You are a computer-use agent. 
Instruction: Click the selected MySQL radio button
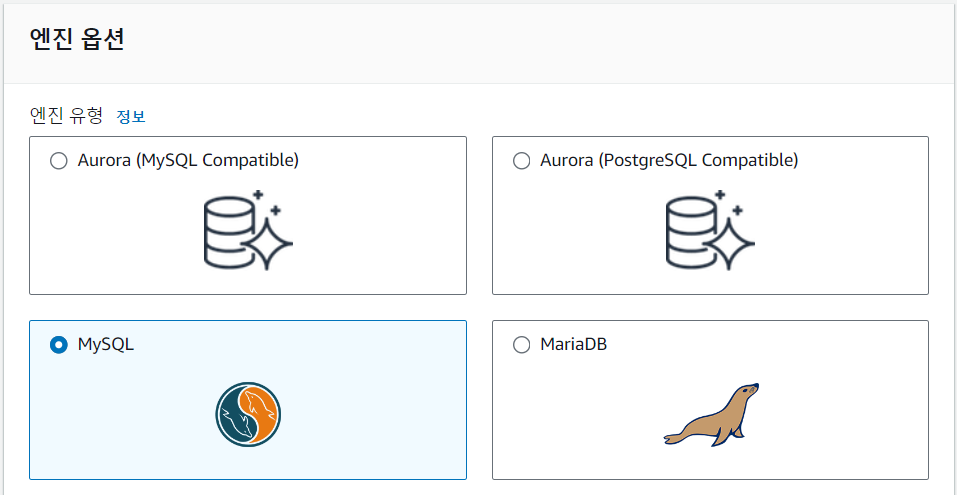click(x=59, y=345)
